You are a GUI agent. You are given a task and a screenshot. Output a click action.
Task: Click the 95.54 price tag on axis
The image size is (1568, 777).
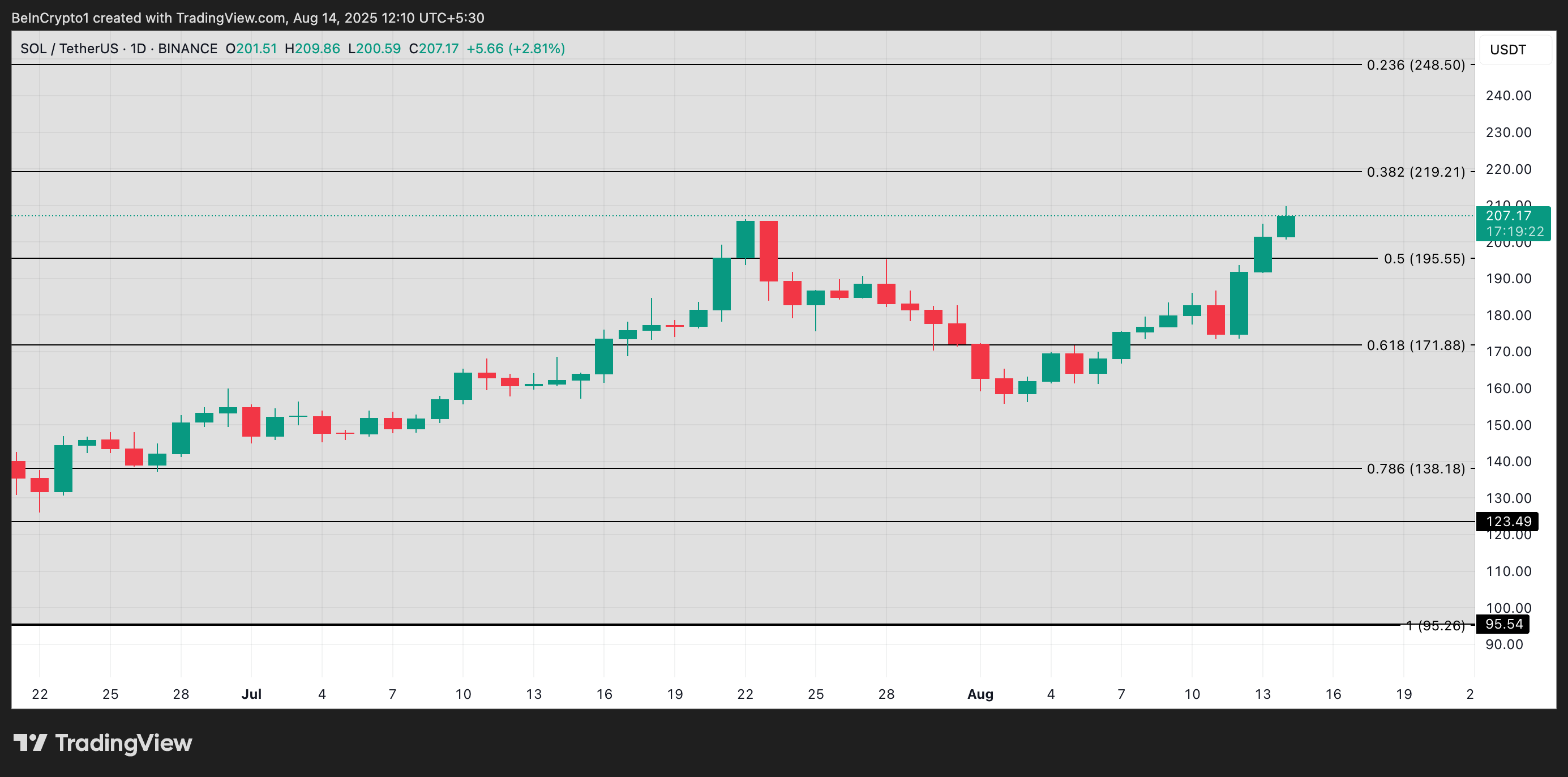click(1503, 624)
